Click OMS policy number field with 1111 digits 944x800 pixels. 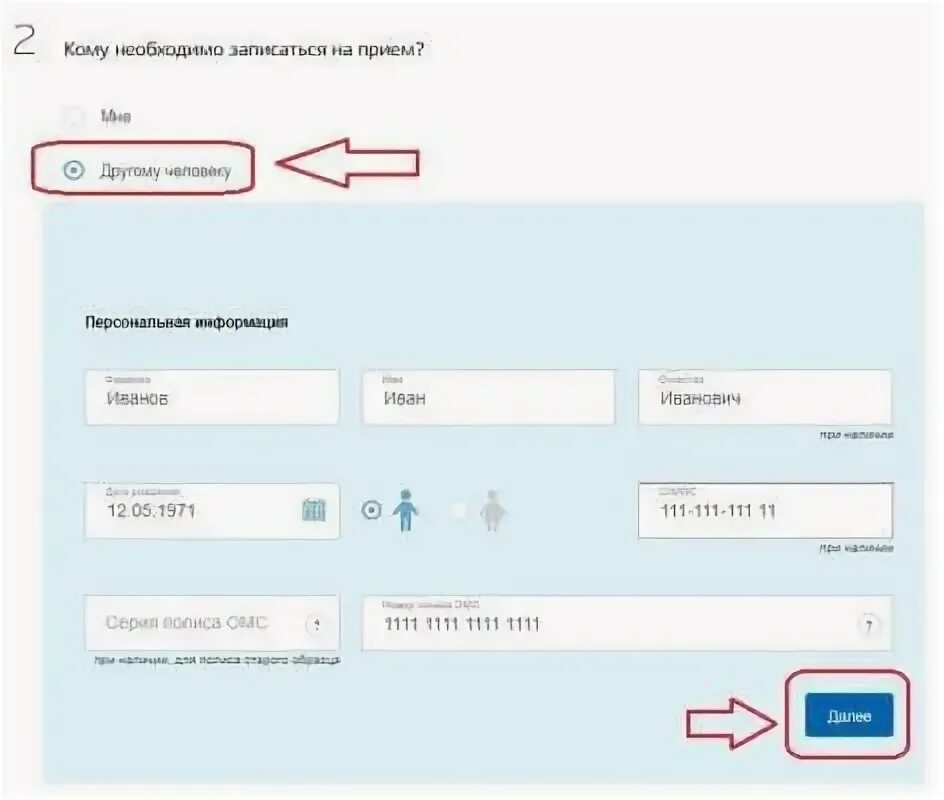coord(627,623)
